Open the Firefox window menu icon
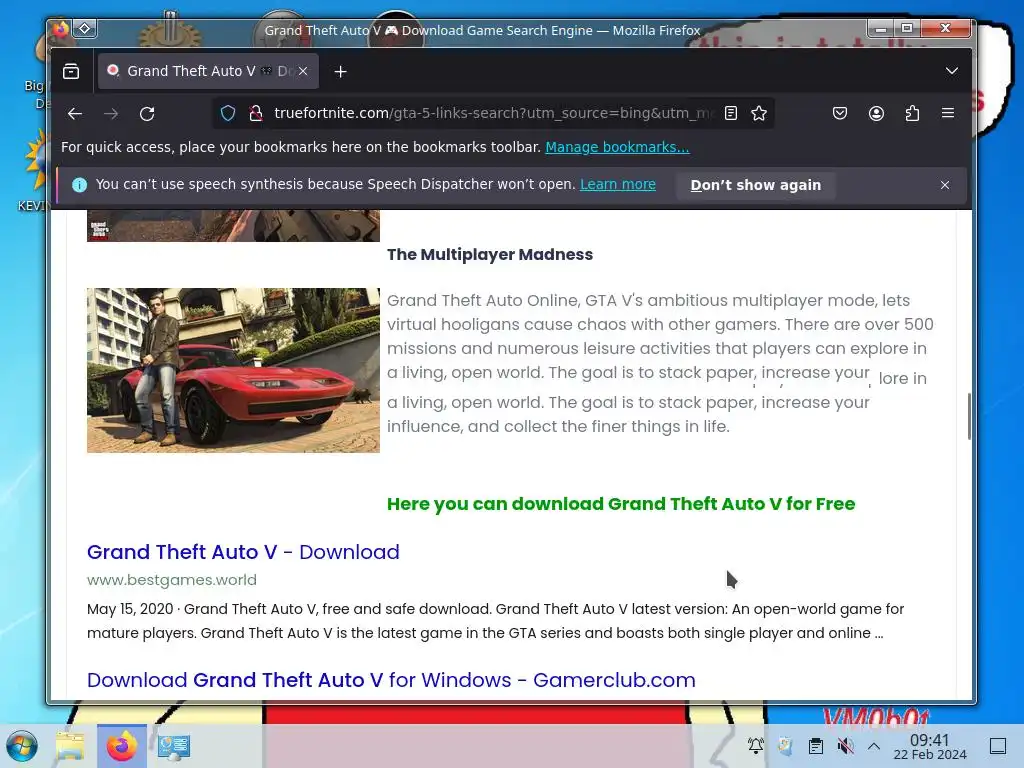Screen dimensions: 1024x768 [x=61, y=29]
